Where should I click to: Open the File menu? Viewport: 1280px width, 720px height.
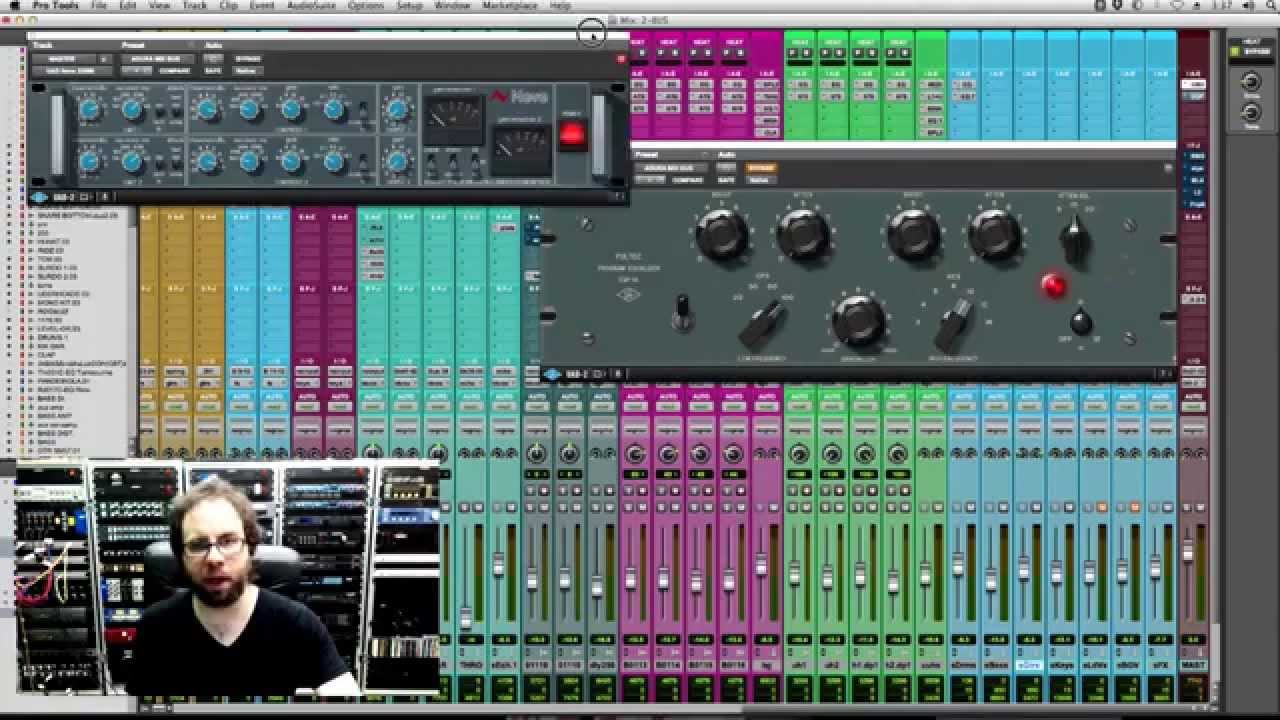[x=99, y=6]
